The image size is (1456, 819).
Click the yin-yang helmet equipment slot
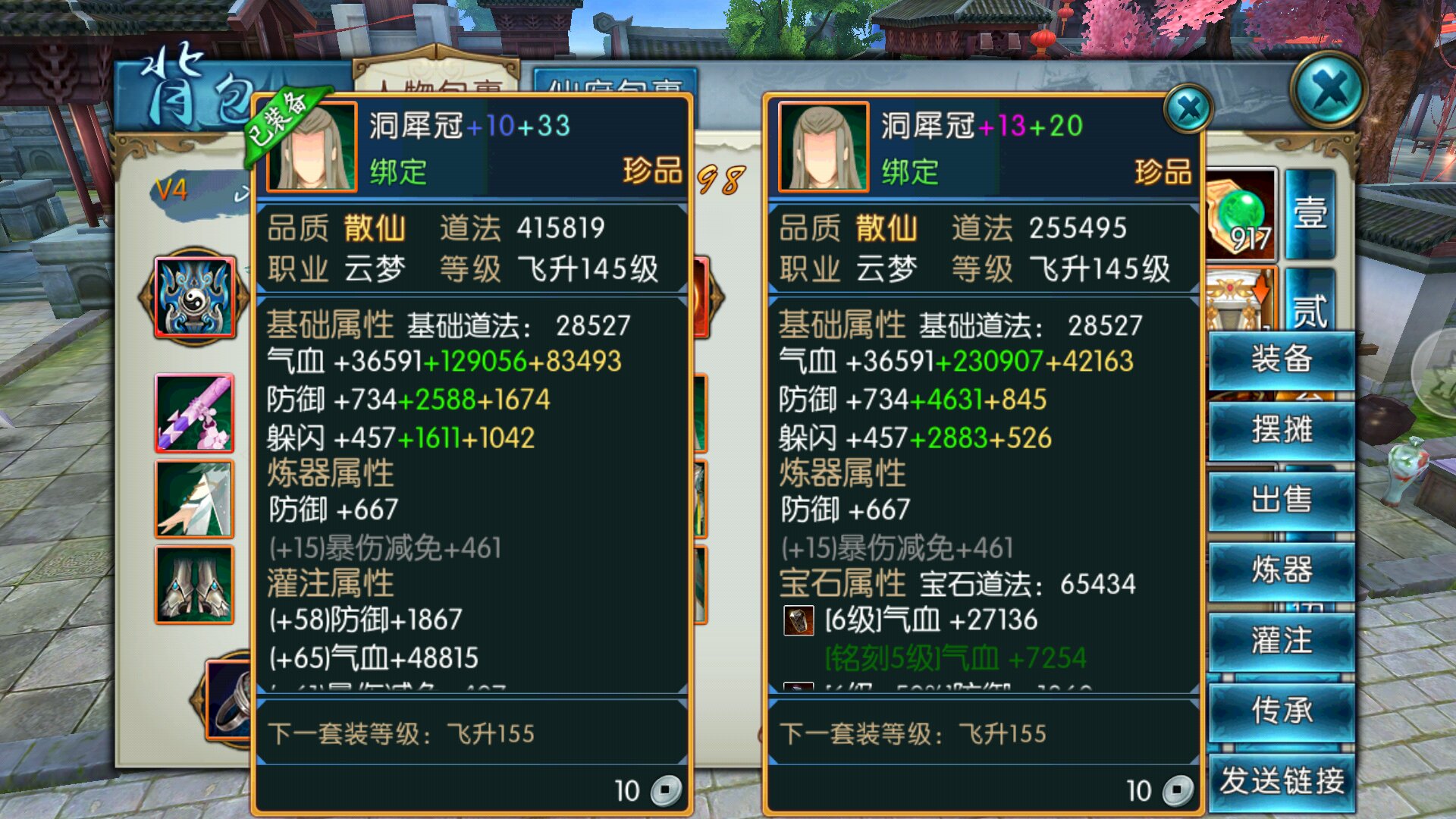click(194, 297)
